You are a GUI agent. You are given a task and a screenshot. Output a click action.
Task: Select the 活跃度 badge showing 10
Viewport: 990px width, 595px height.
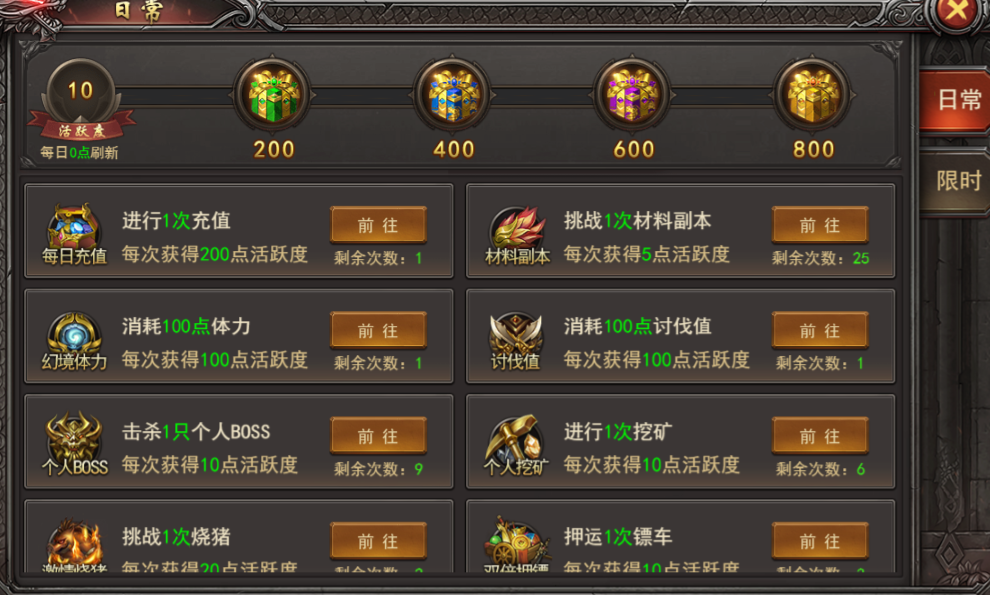80,100
